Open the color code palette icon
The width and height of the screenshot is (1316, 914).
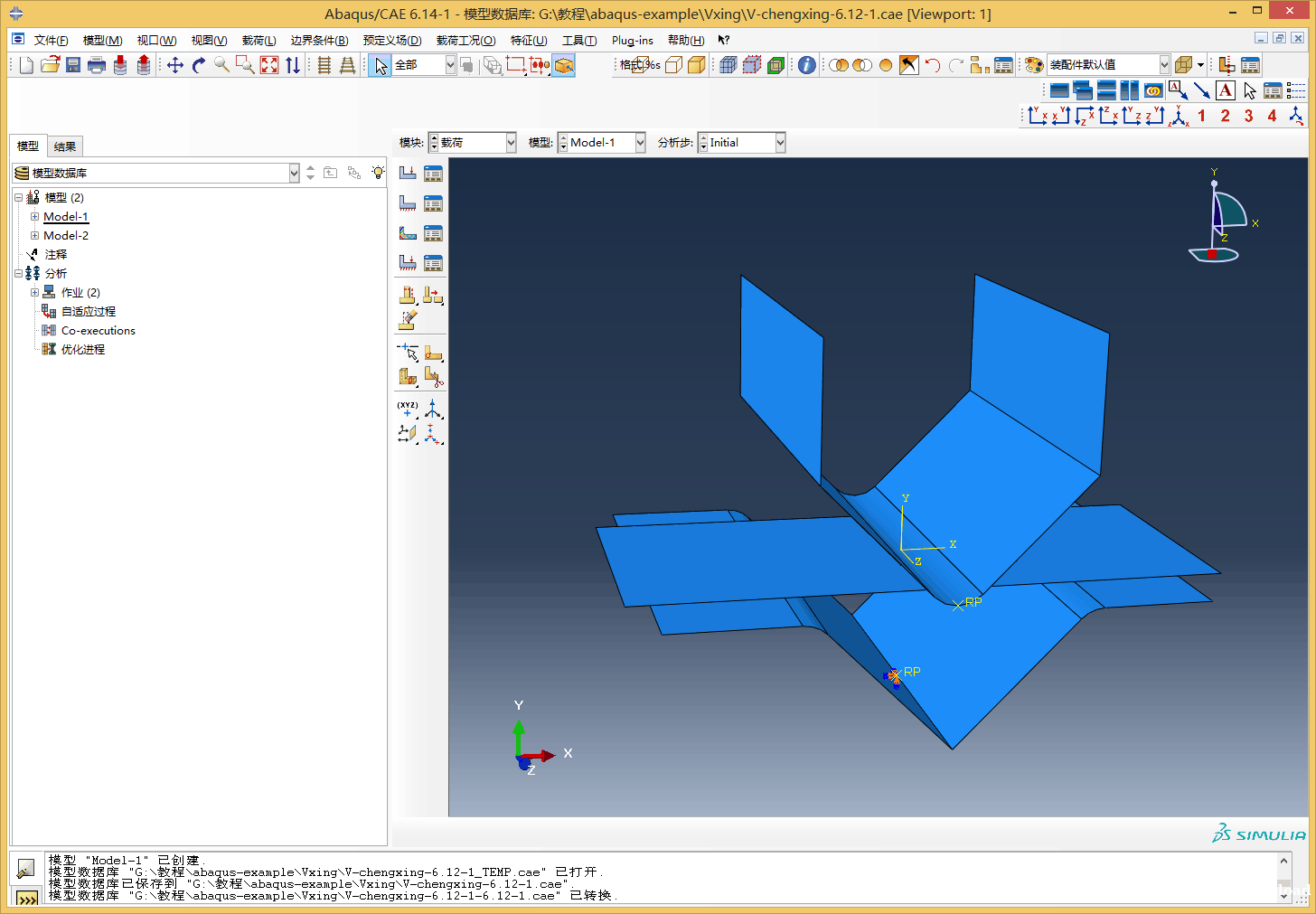[x=1034, y=65]
